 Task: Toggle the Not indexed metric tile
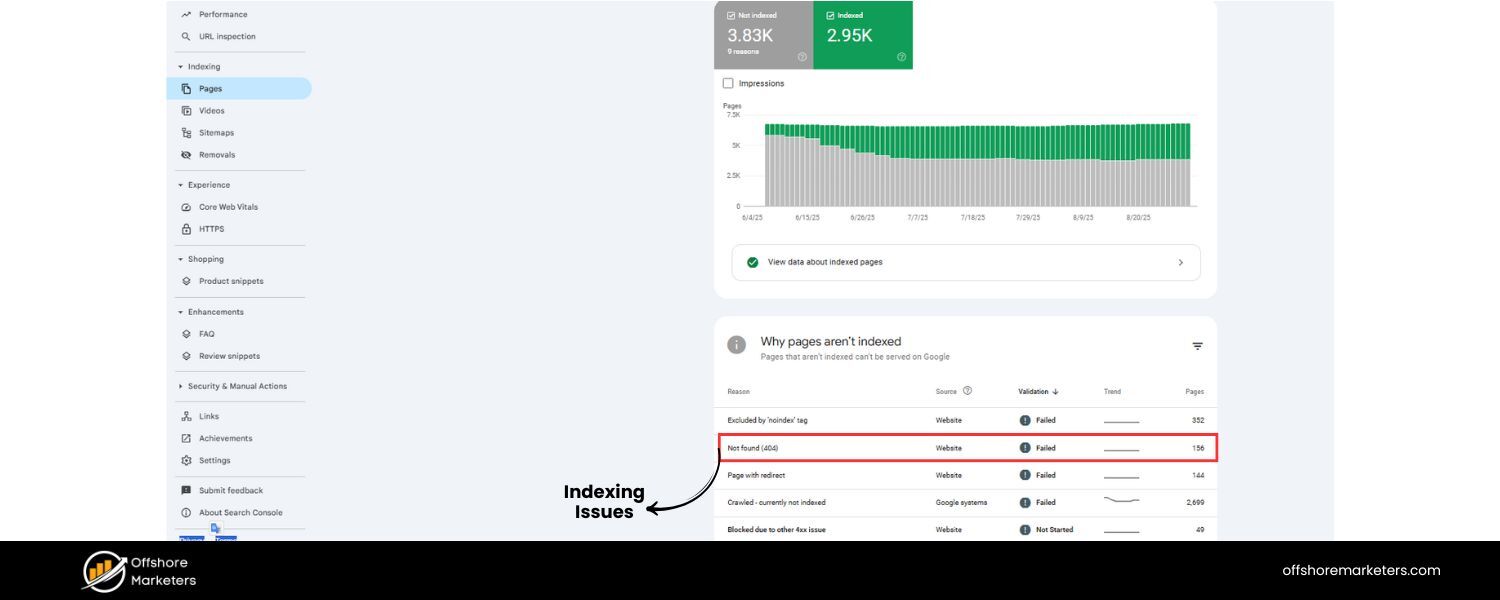coord(764,32)
